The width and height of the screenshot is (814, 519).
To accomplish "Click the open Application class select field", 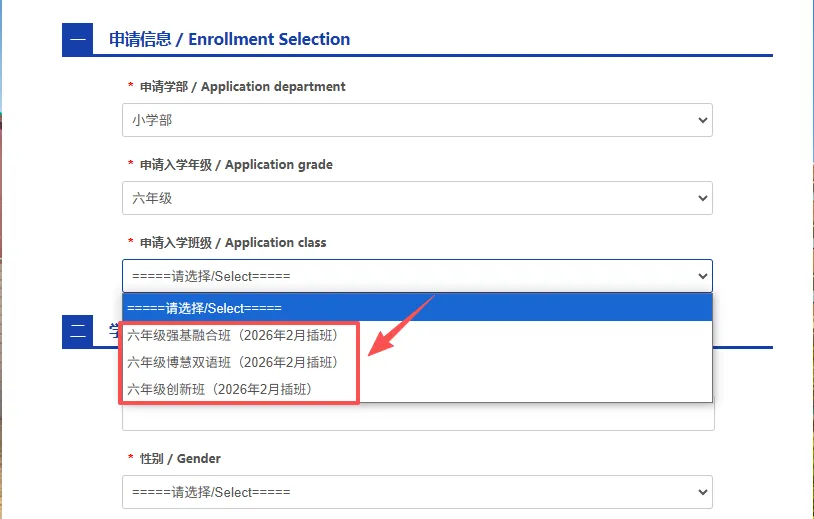I will 400,276.
